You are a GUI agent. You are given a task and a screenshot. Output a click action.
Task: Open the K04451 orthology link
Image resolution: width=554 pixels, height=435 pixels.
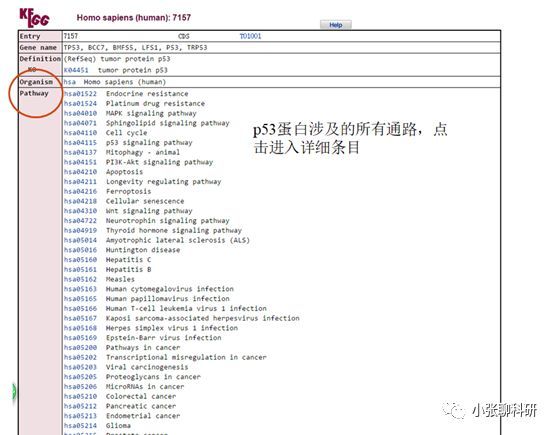(76, 70)
